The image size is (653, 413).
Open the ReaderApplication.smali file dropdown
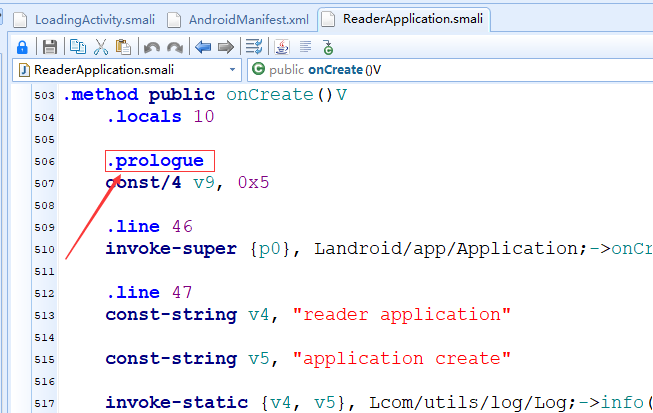pyautogui.click(x=127, y=70)
